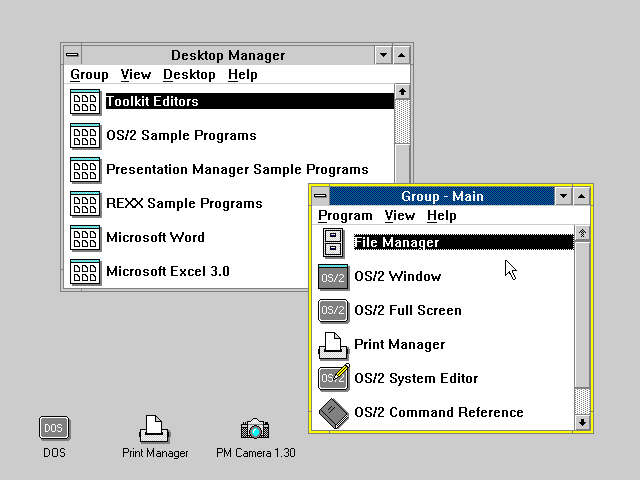Select the OS/2 Window text entry
Image resolution: width=640 pixels, height=480 pixels.
[398, 277]
